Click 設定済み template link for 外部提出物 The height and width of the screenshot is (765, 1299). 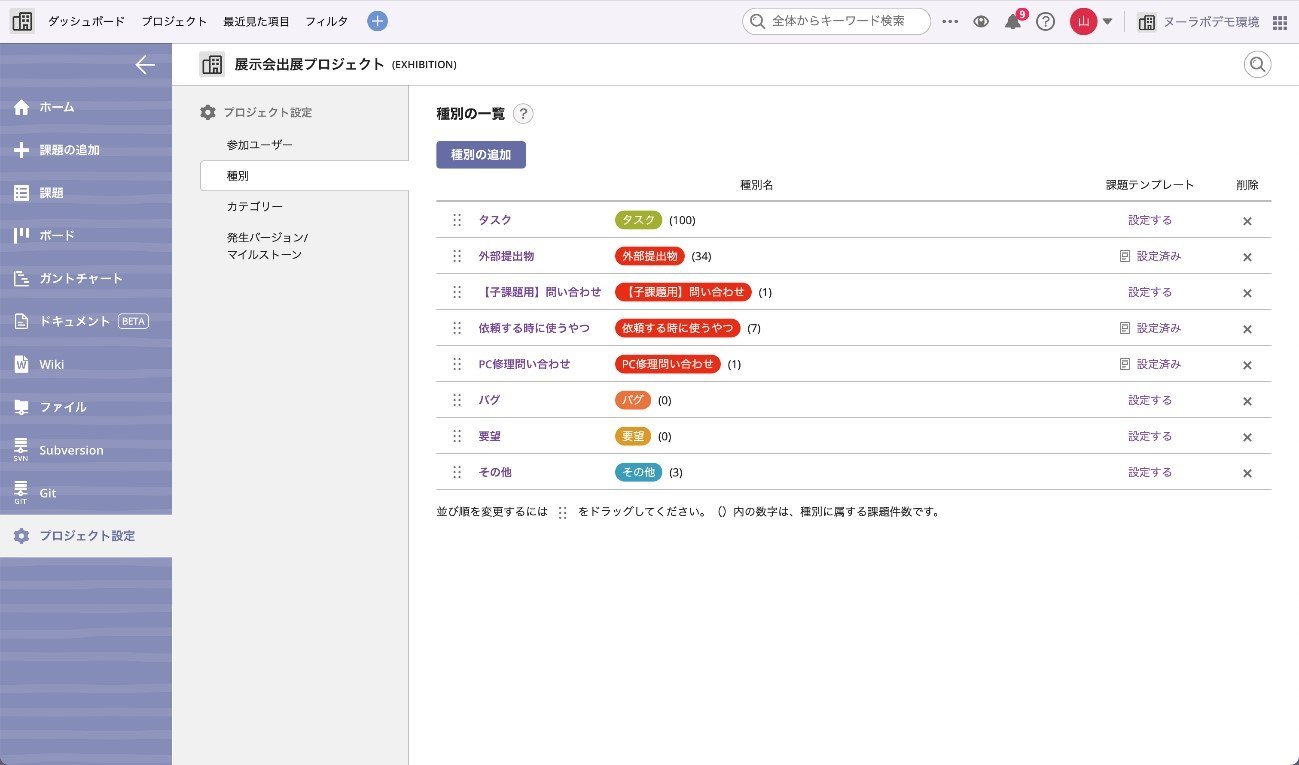1150,256
